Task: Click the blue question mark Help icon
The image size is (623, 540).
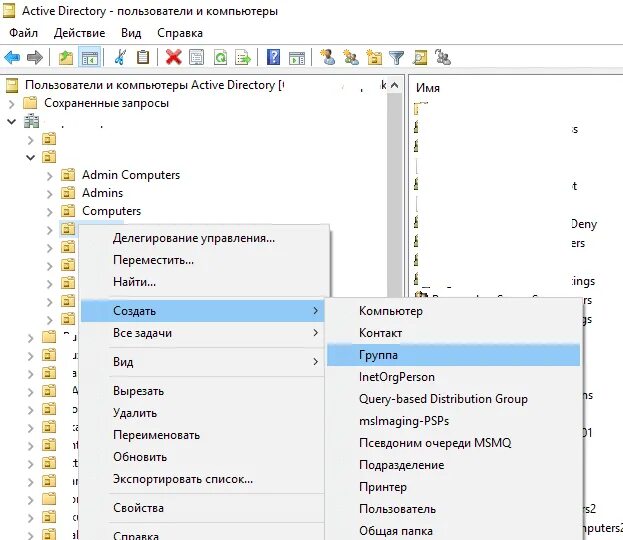Action: [273, 58]
